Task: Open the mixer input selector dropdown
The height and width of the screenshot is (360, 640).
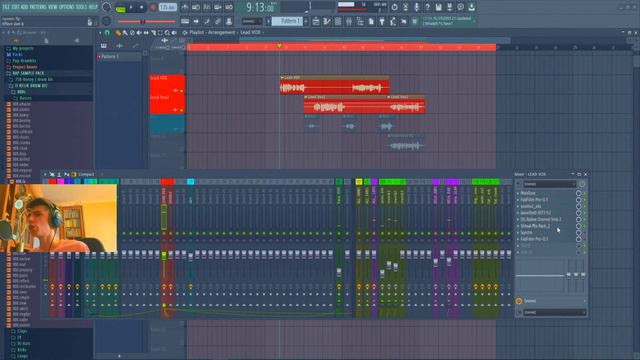Action: click(x=550, y=184)
